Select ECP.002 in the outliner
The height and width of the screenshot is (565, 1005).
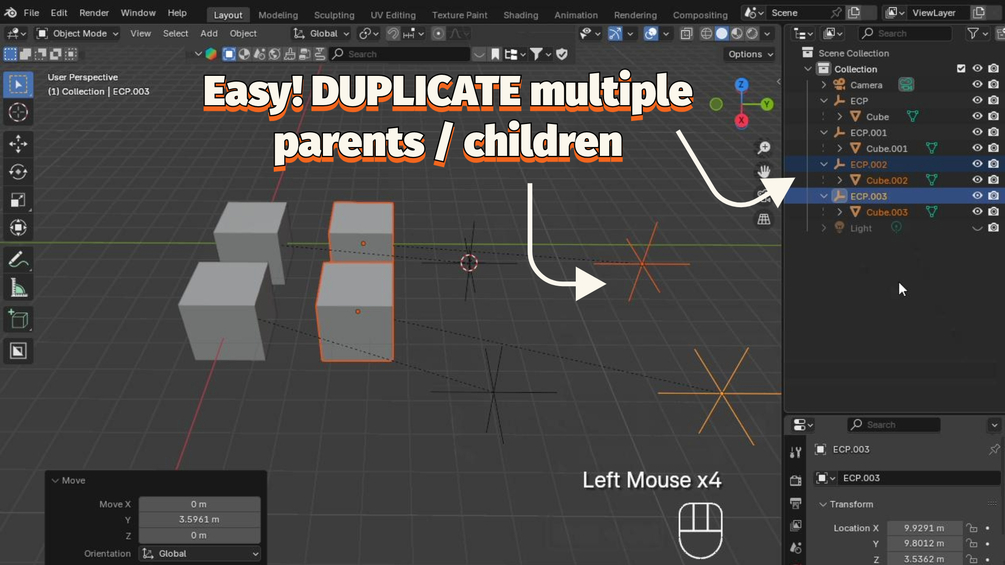click(x=868, y=164)
